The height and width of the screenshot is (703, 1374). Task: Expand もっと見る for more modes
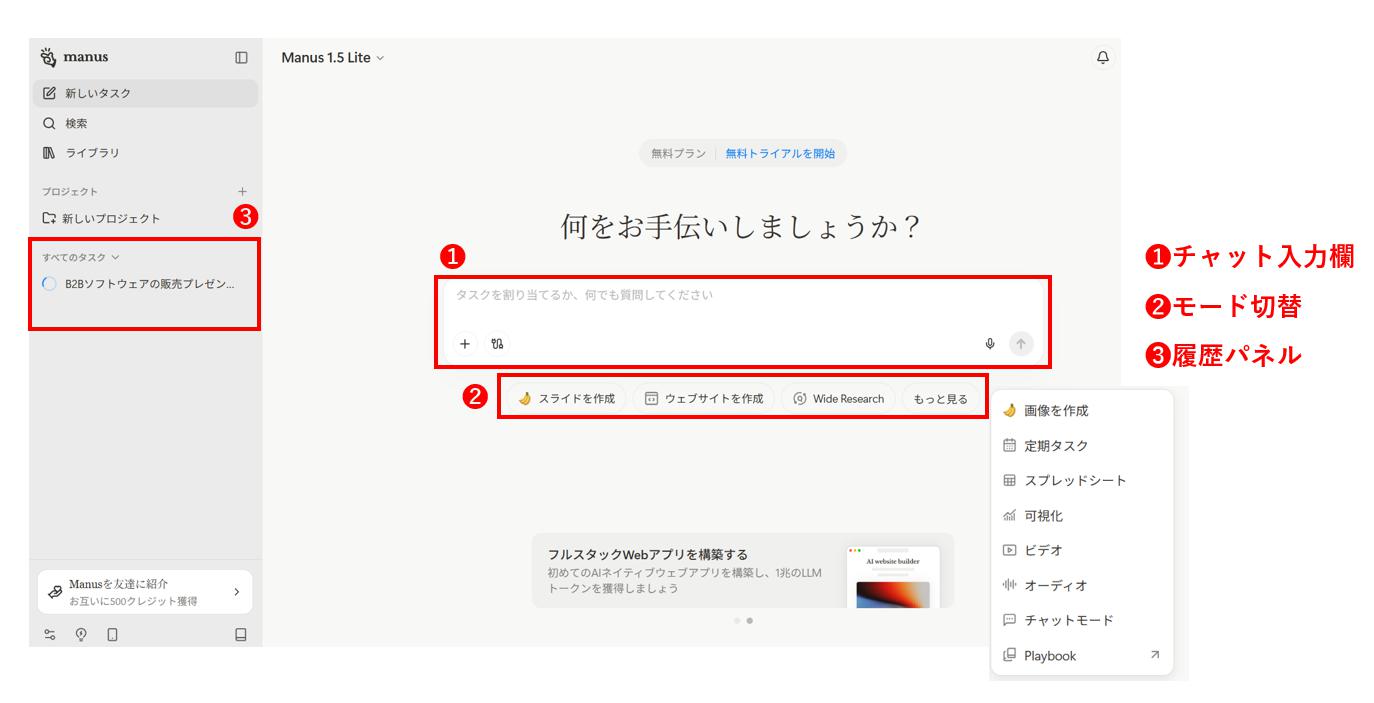[938, 398]
